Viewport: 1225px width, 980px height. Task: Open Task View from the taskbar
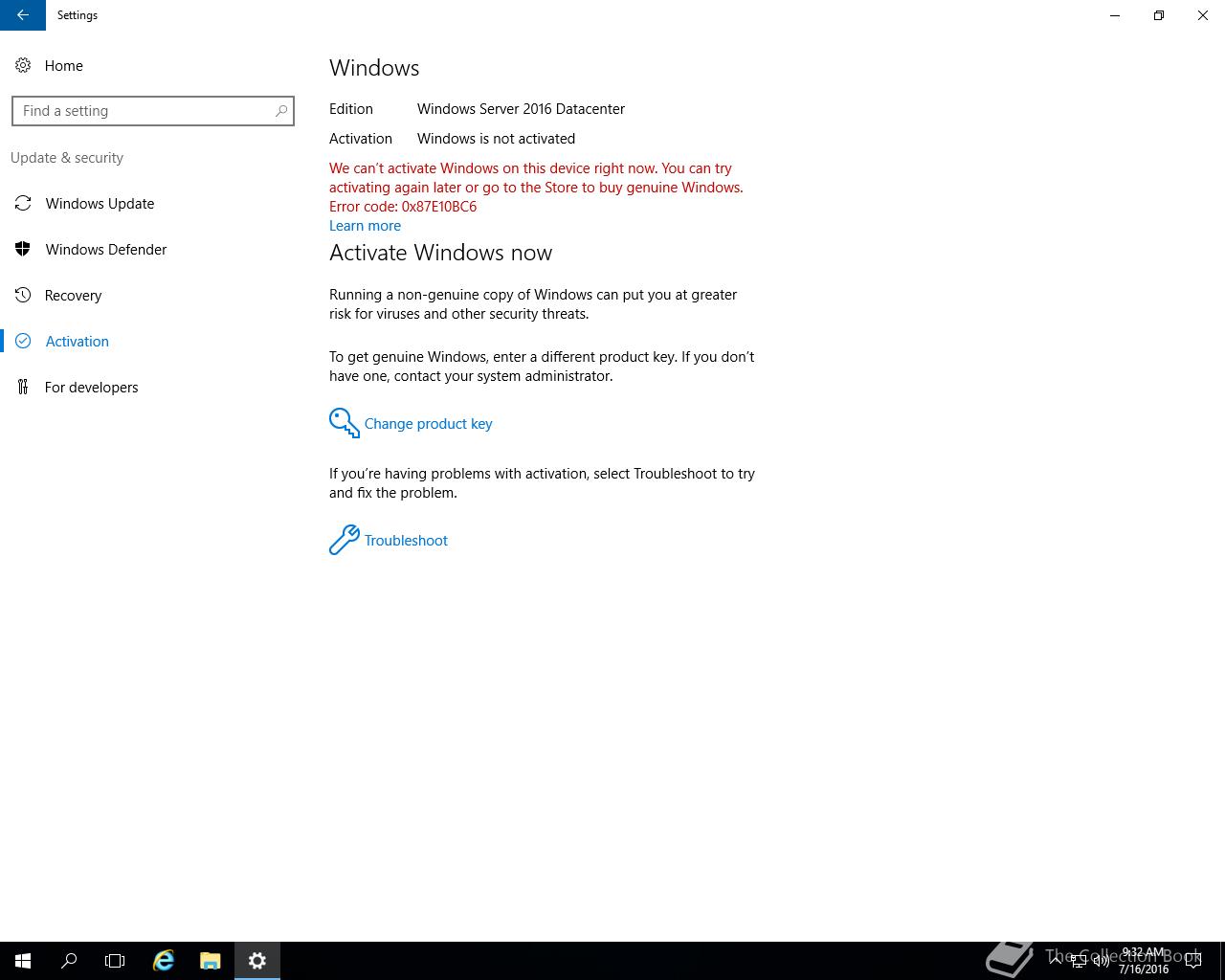(115, 961)
